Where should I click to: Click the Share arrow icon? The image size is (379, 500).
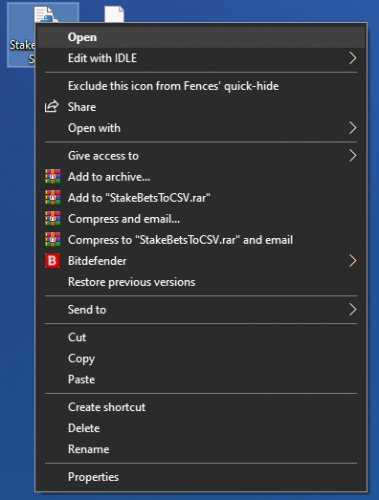click(x=52, y=107)
